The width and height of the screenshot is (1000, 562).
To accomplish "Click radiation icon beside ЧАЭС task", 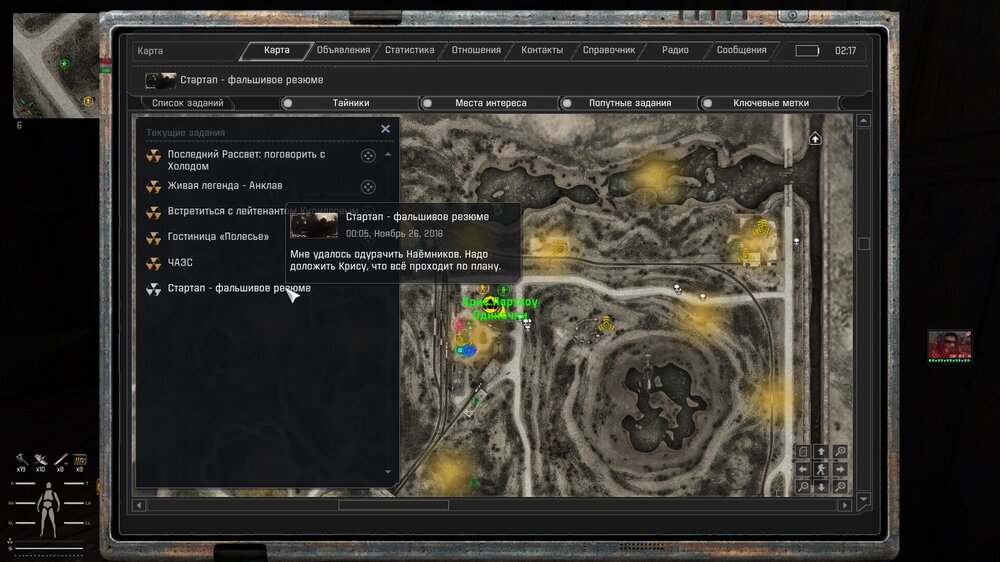I will coord(154,263).
